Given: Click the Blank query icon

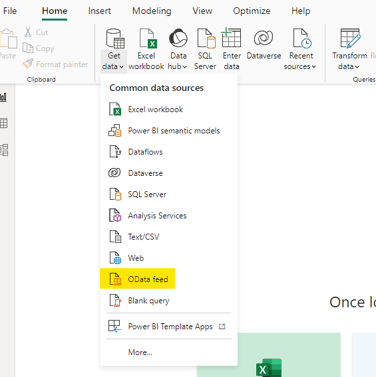Looking at the screenshot, I should click(x=115, y=301).
